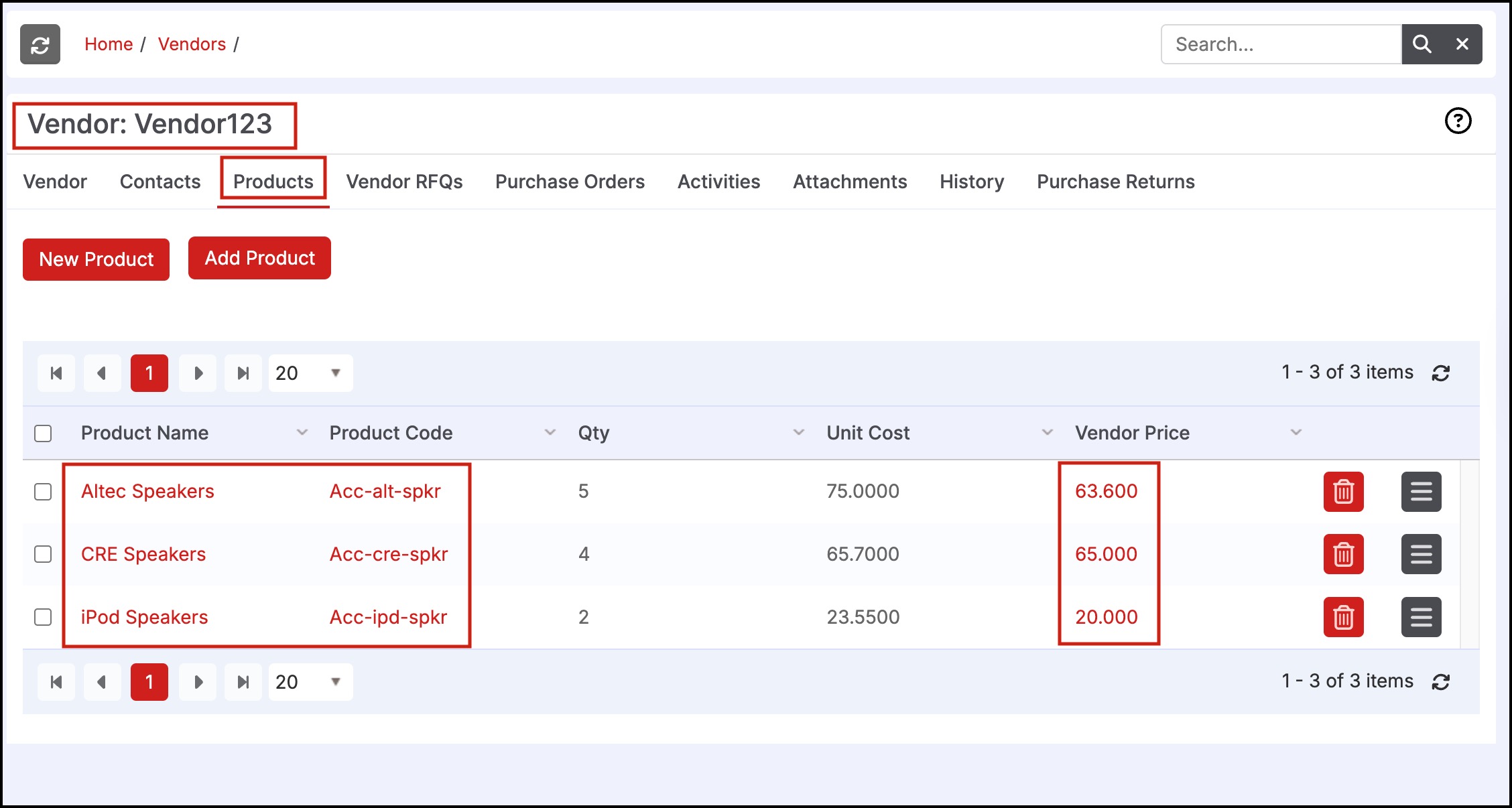This screenshot has width=1512, height=808.
Task: Click the refresh icon beside Home breadcrumb
Action: [40, 44]
